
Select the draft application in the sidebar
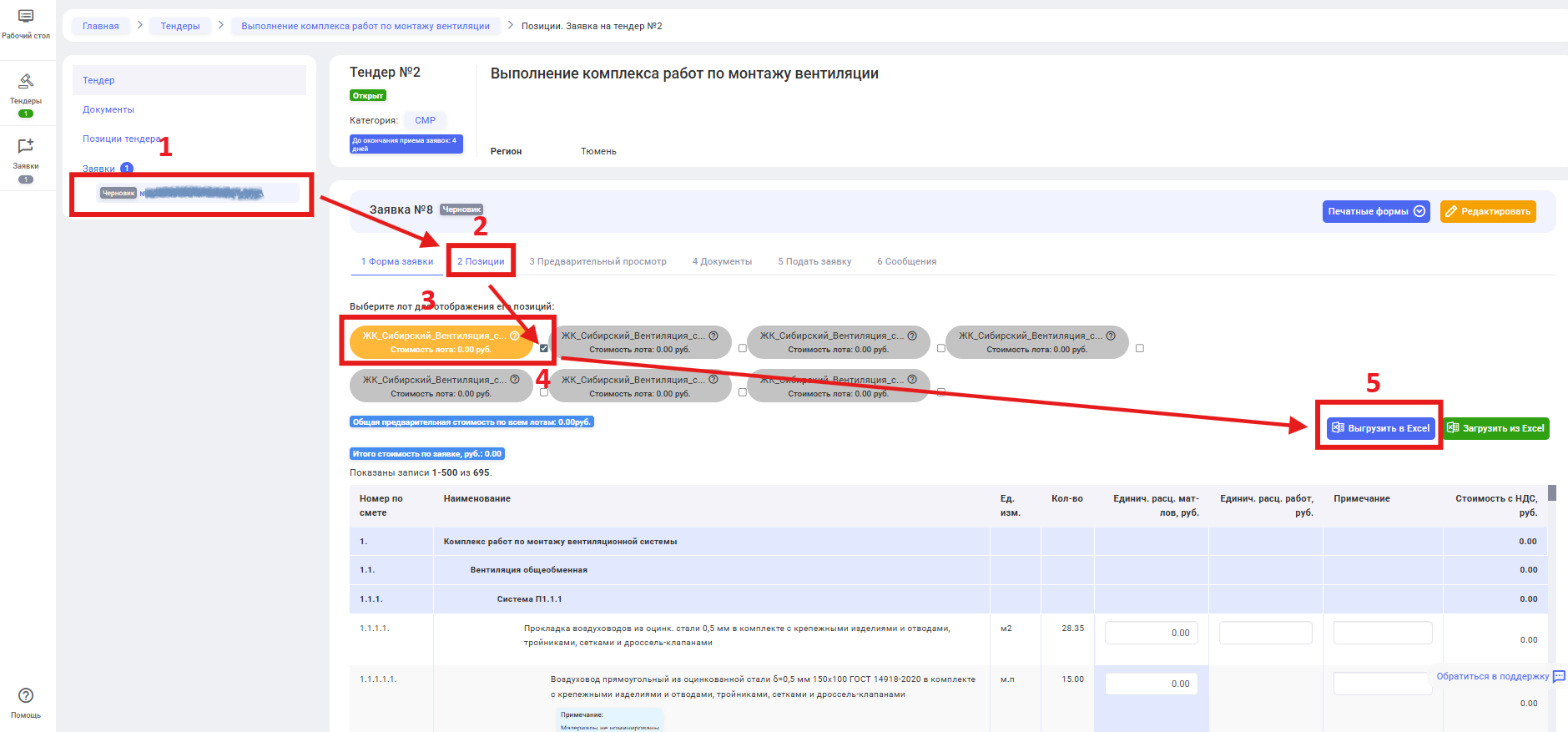(197, 194)
